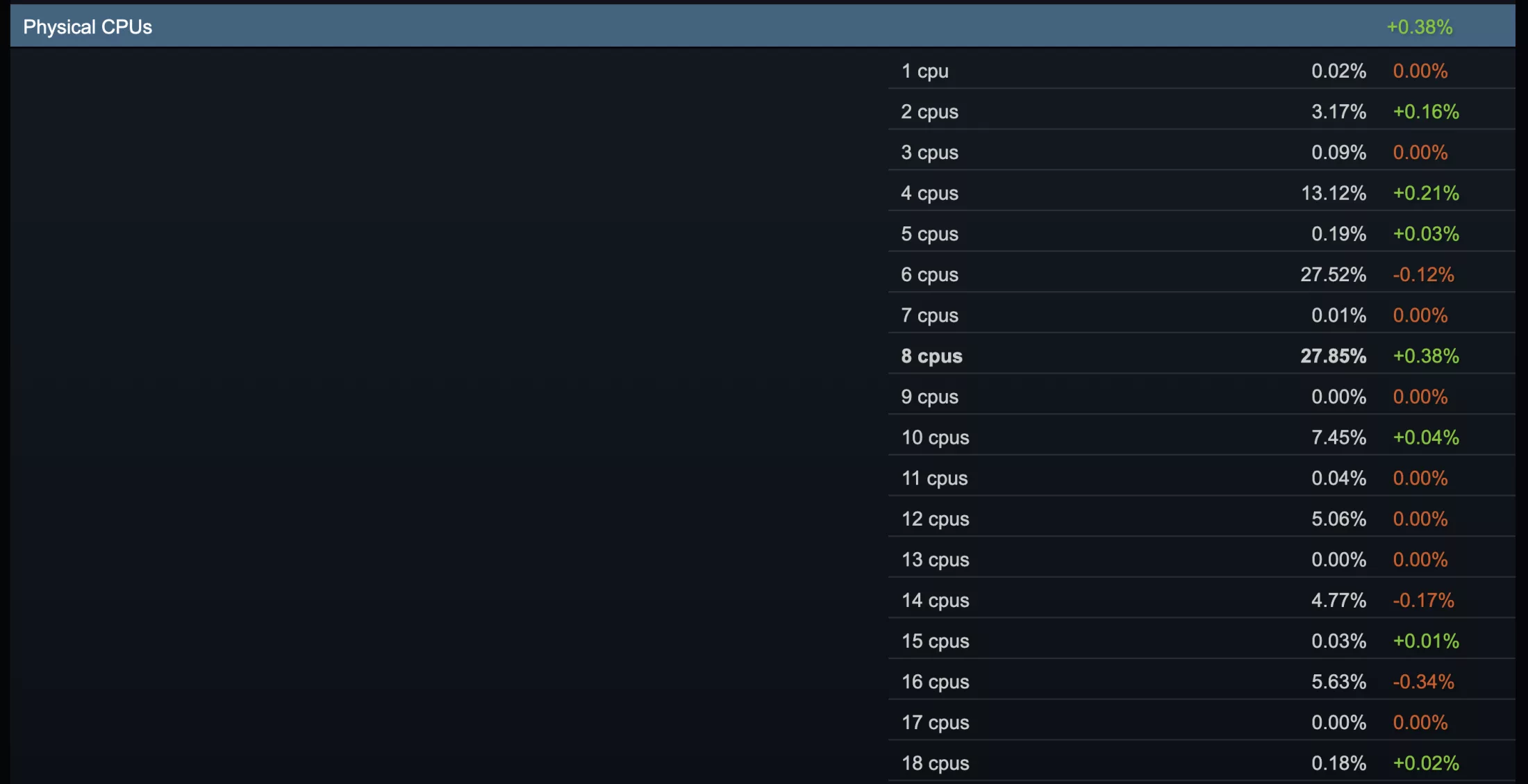Viewport: 1528px width, 784px height.
Task: Click the 4 cpus entry
Action: point(1202,193)
